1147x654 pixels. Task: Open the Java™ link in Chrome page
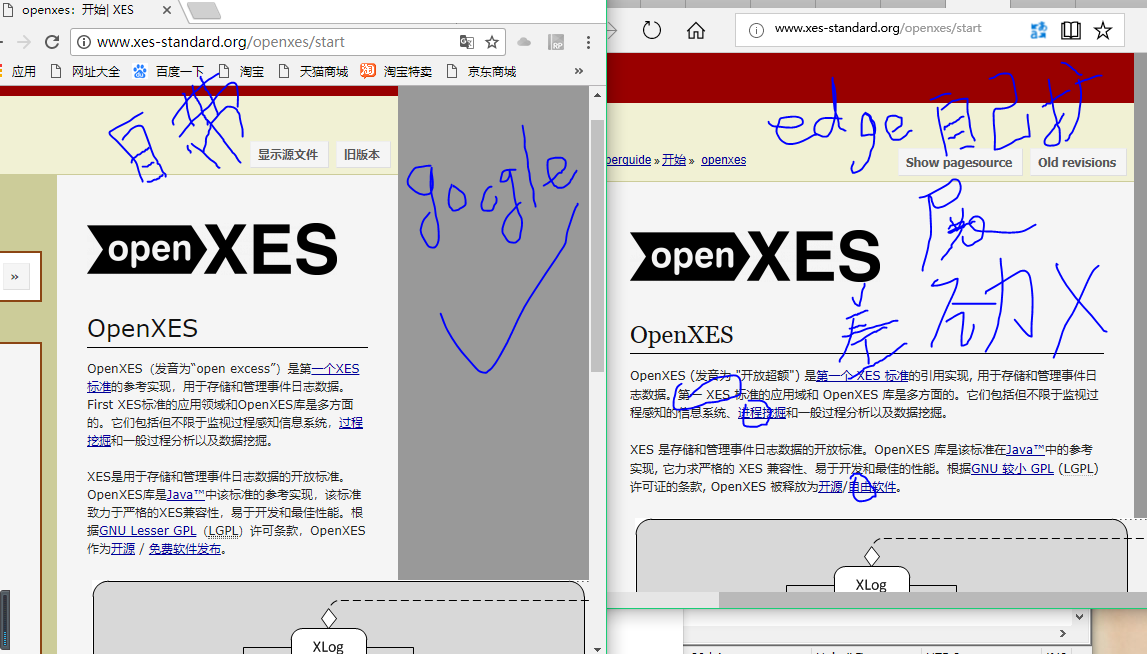[x=186, y=495]
